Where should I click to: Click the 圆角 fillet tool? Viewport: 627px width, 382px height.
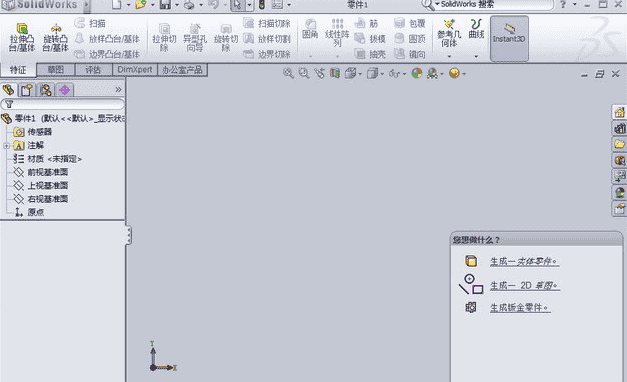310,29
